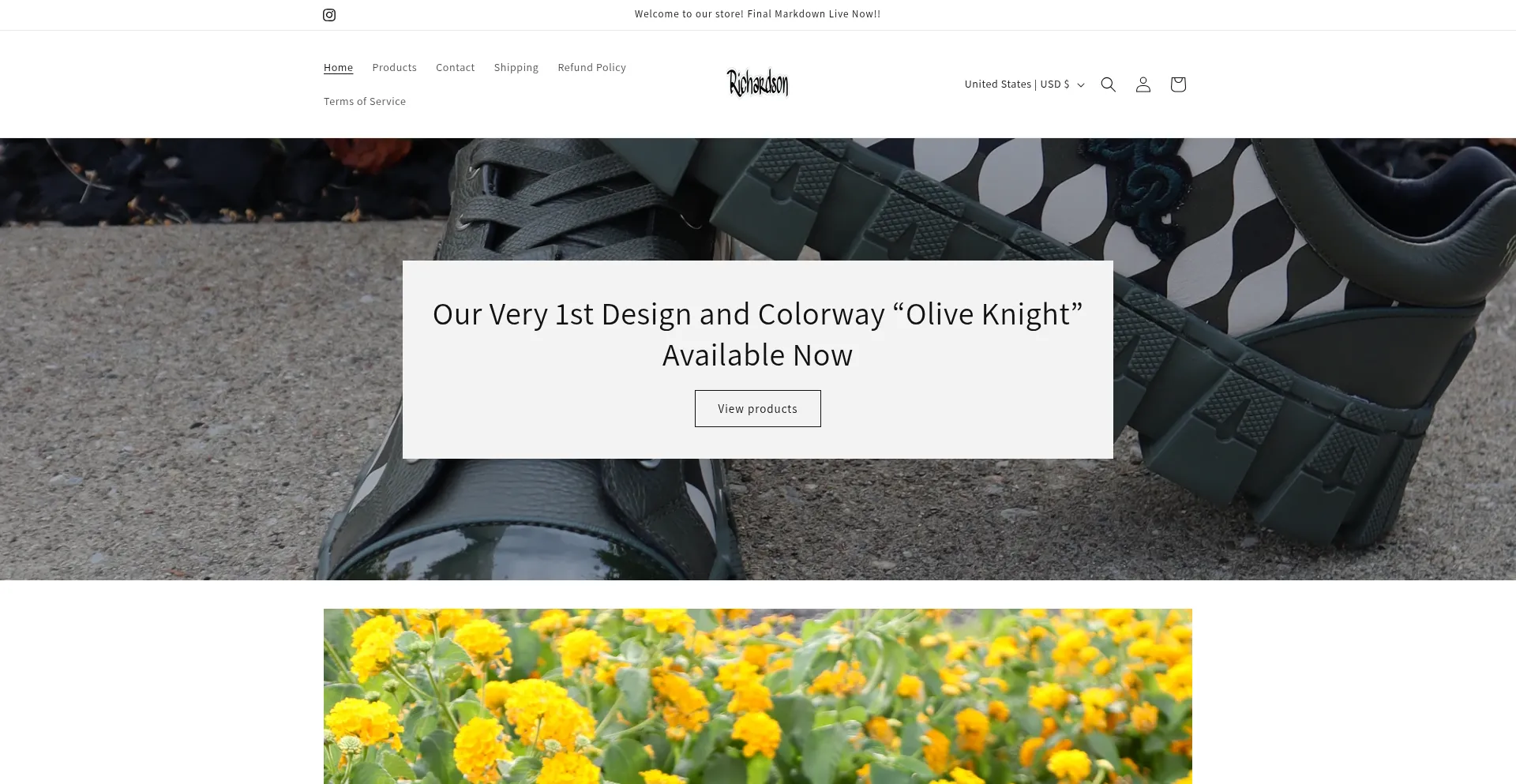1516x784 pixels.
Task: Expand the United States | USD $ selector
Action: (1024, 84)
